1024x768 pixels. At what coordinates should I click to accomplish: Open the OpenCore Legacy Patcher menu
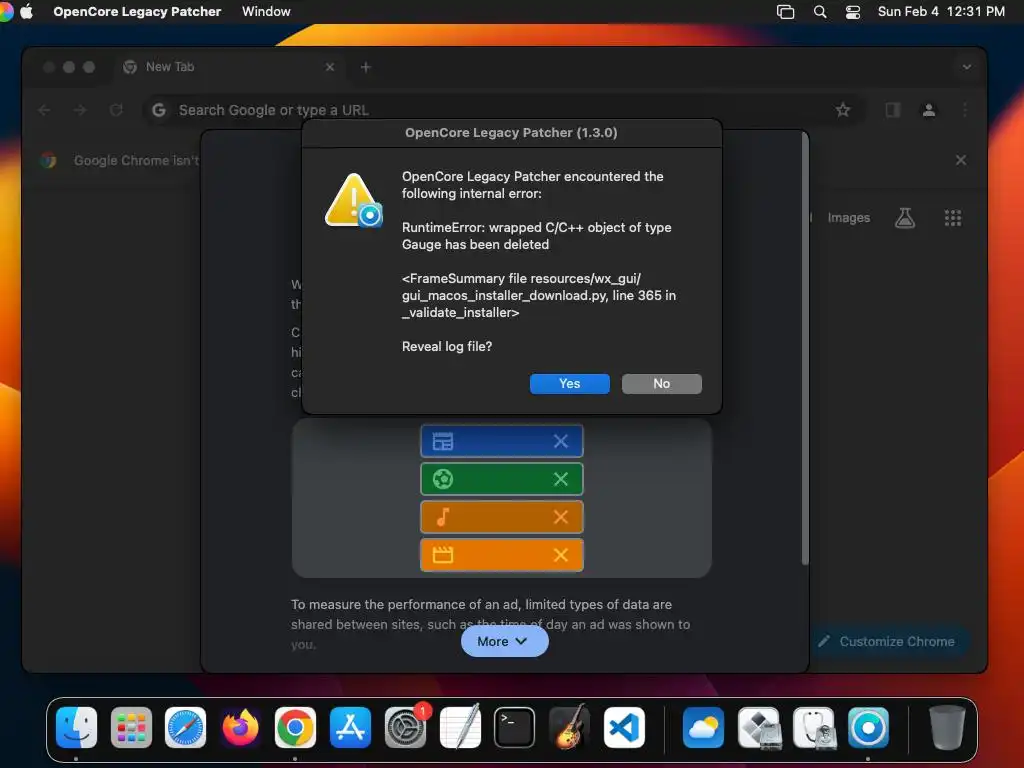click(137, 11)
